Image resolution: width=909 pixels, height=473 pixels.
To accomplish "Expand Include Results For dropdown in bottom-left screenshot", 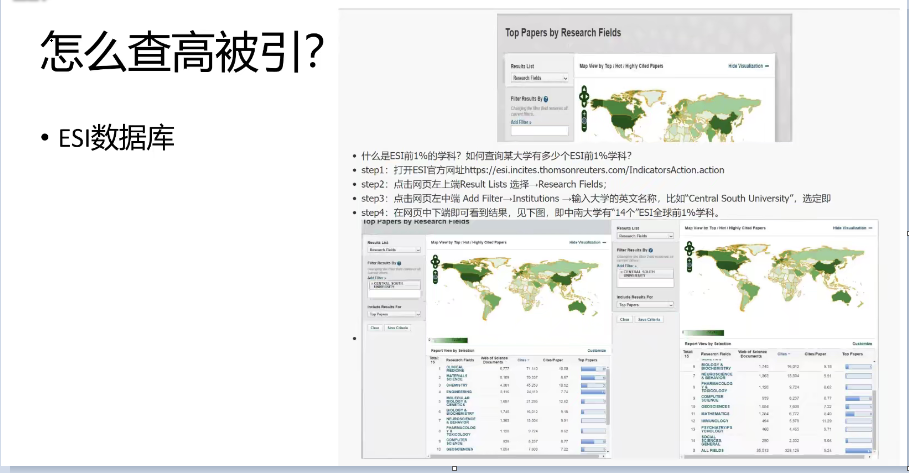I will pyautogui.click(x=393, y=313).
